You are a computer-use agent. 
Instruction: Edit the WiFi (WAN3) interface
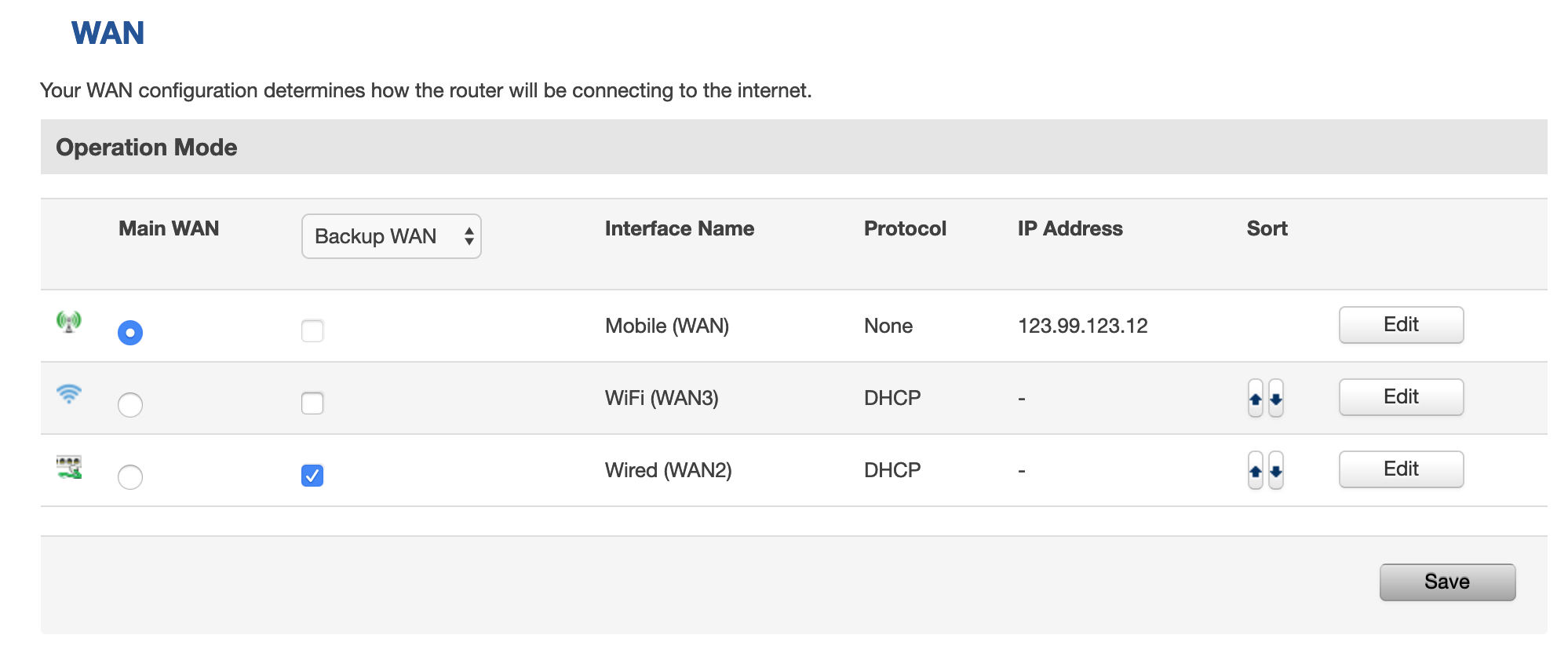coord(1401,397)
